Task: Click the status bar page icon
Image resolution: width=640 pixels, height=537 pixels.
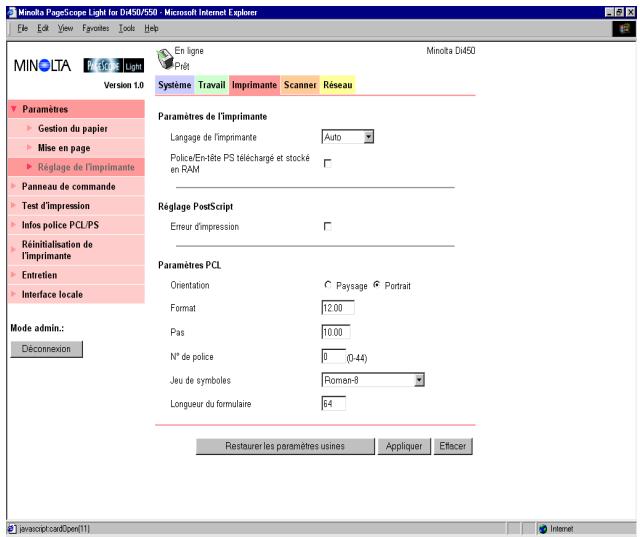Action: coord(12,529)
